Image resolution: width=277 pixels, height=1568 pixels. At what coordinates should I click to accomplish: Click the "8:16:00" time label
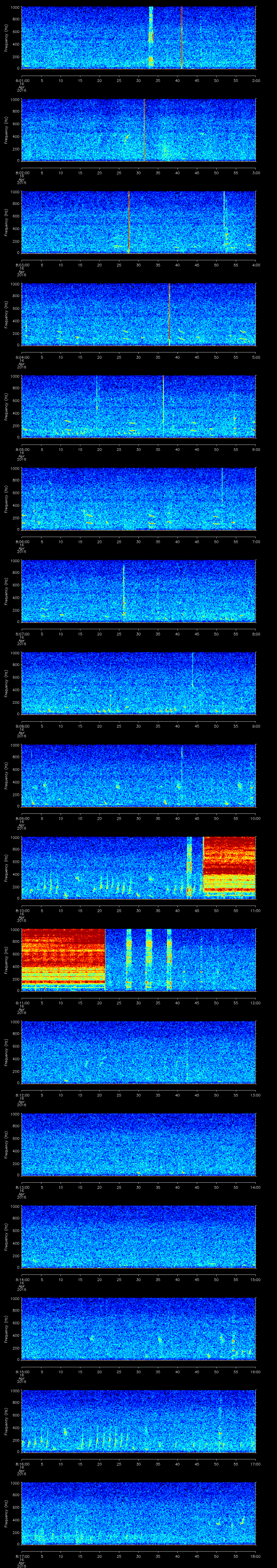coord(22,1464)
